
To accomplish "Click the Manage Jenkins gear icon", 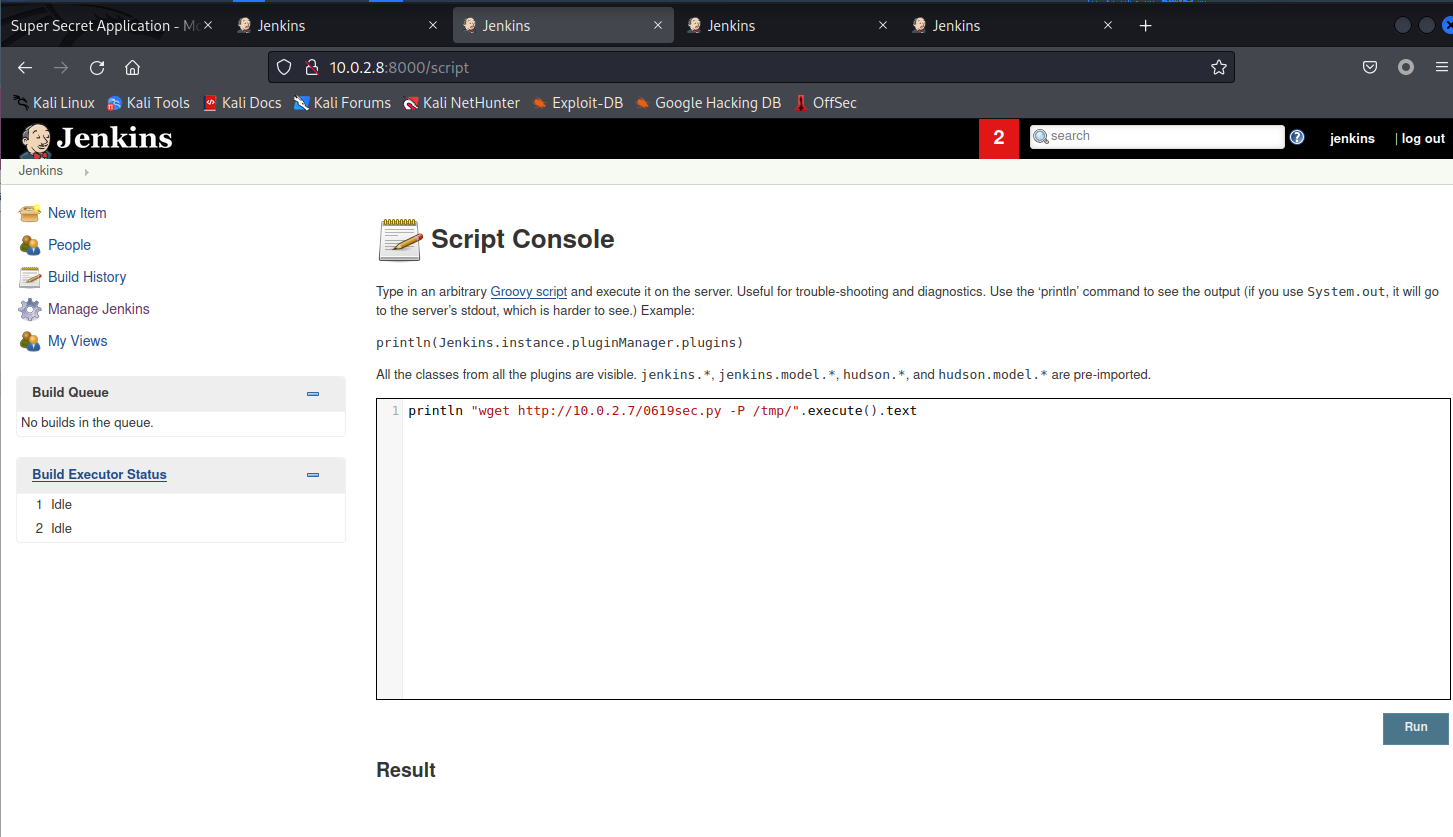I will click(x=30, y=309).
